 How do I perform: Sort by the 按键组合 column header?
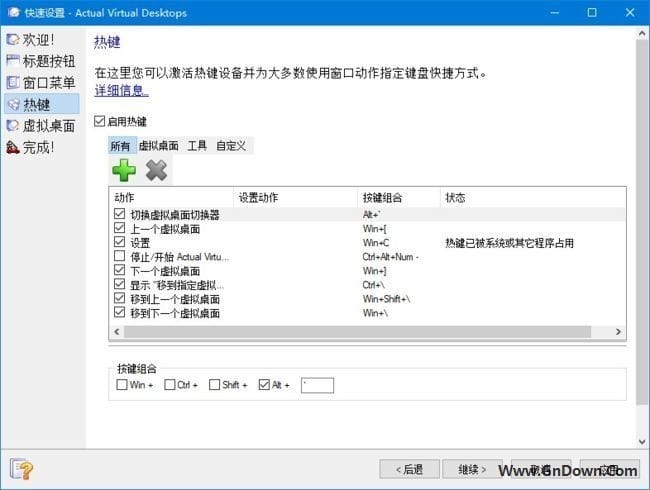coord(398,198)
